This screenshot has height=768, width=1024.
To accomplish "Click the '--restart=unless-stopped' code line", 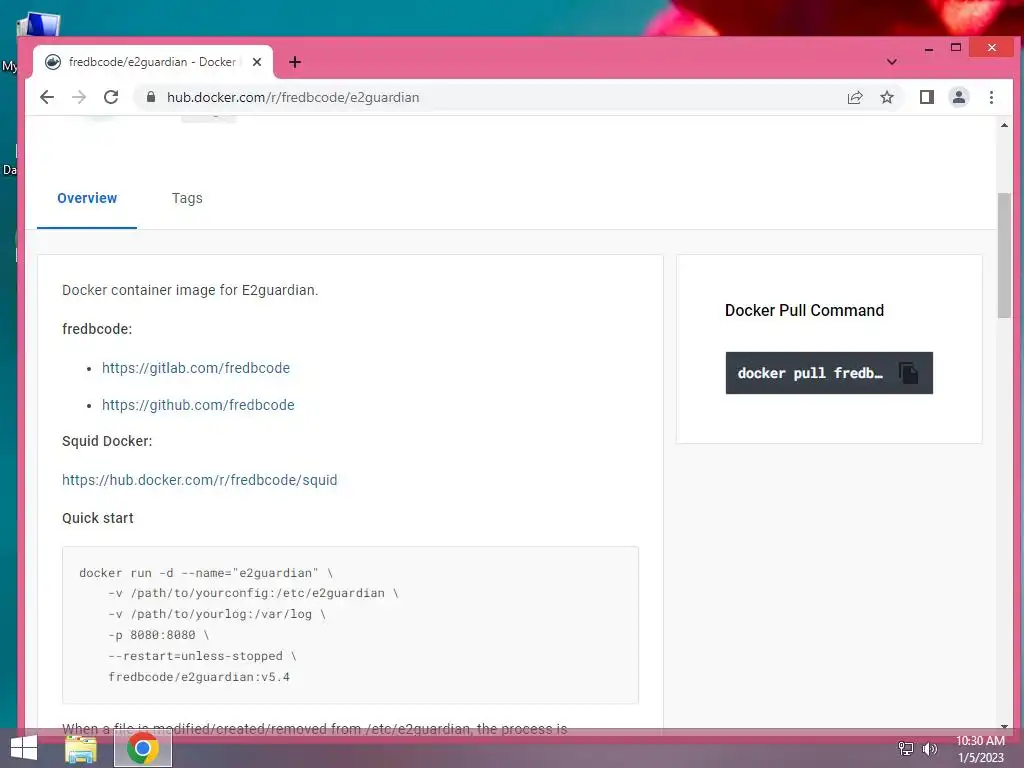I will click(202, 656).
